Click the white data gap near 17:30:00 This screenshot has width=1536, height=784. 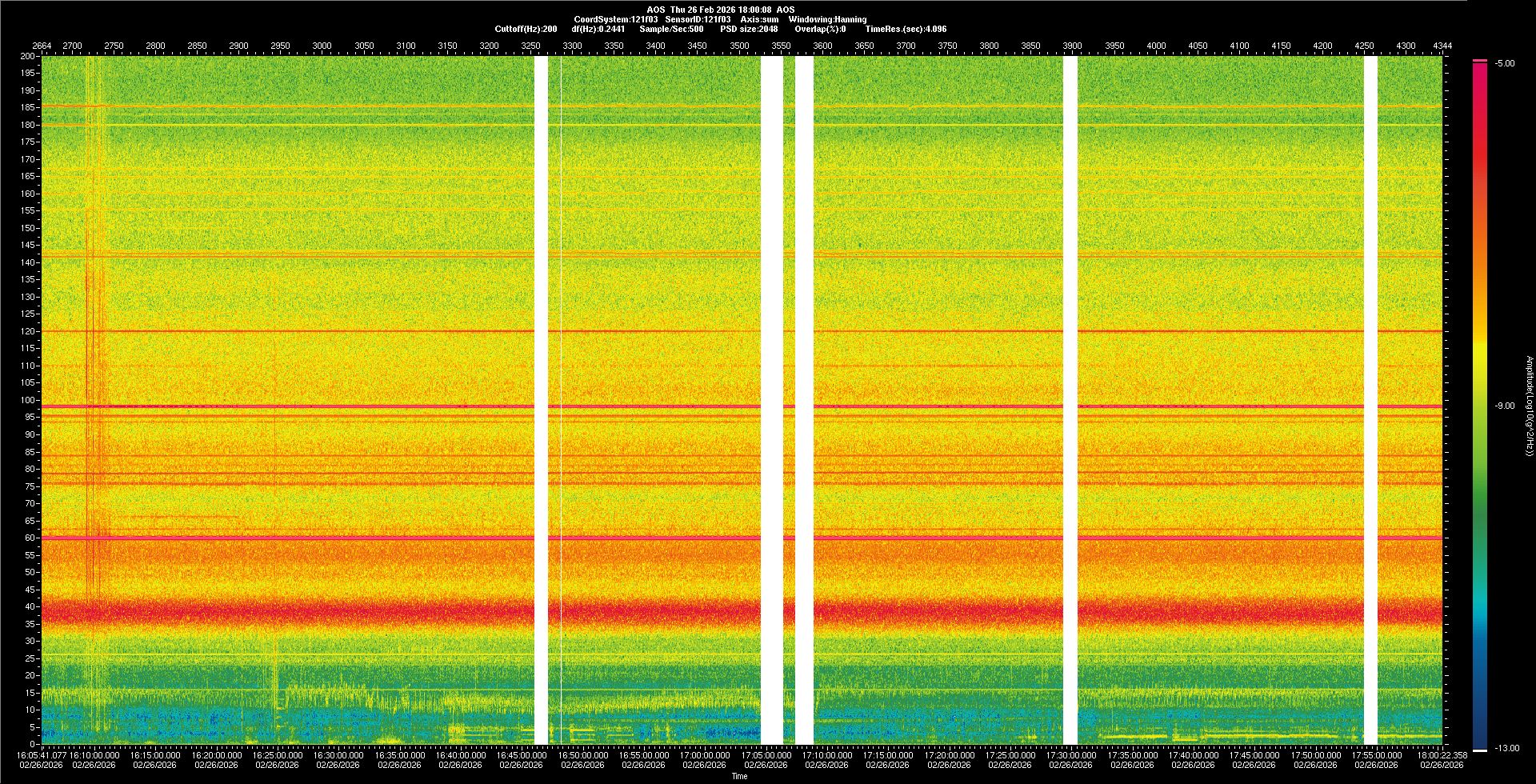[1070, 400]
